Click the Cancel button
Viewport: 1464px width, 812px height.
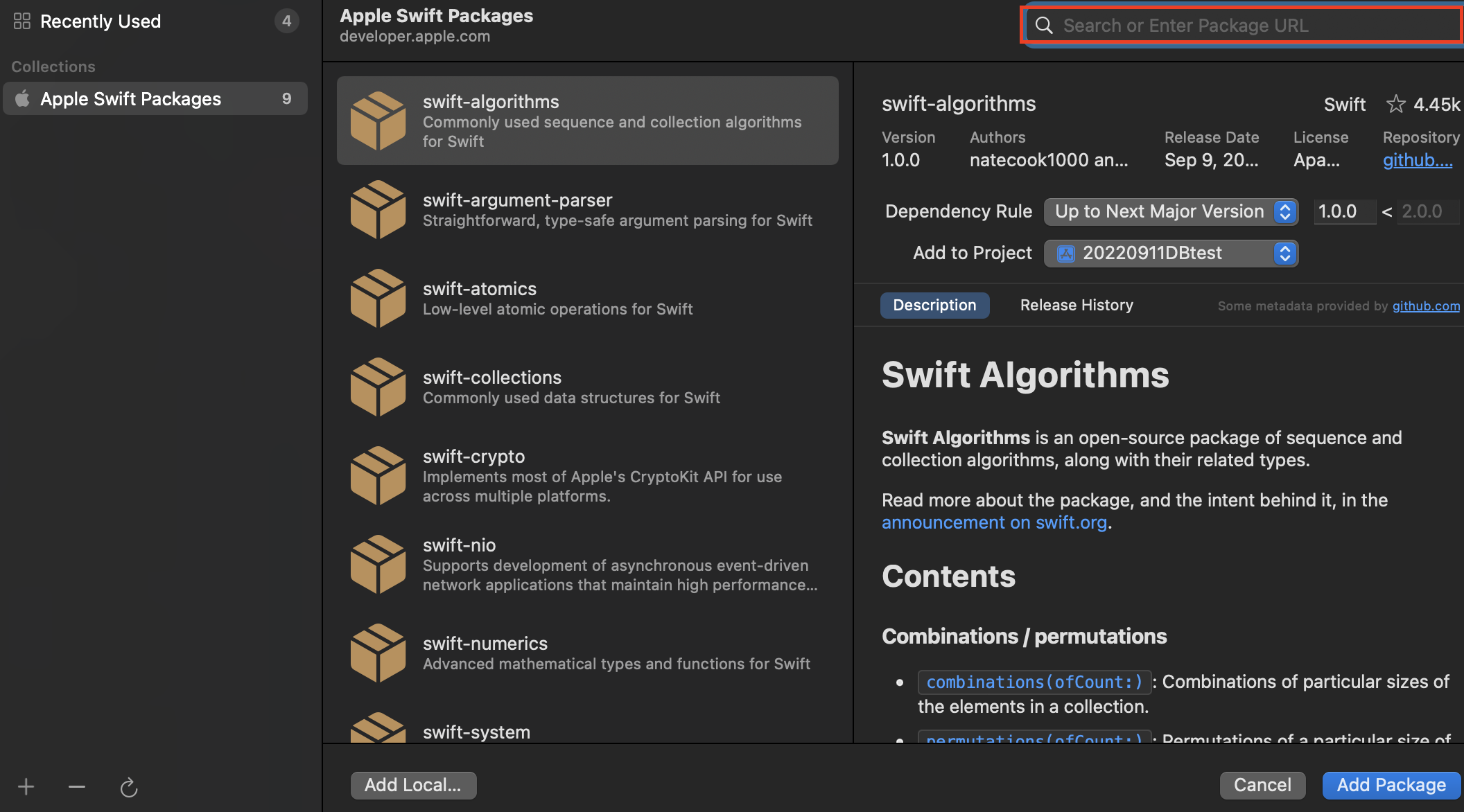pyautogui.click(x=1262, y=785)
